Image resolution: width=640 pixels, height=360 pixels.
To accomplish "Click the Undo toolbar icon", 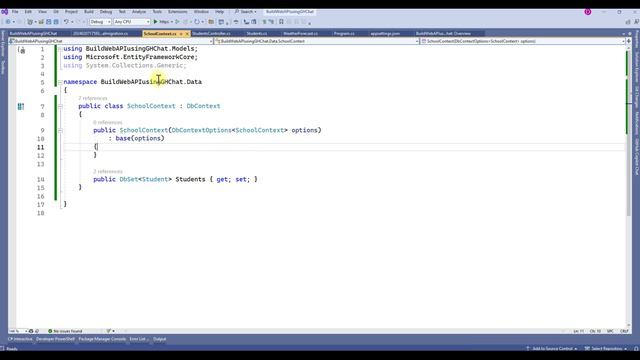I will click(x=66, y=22).
